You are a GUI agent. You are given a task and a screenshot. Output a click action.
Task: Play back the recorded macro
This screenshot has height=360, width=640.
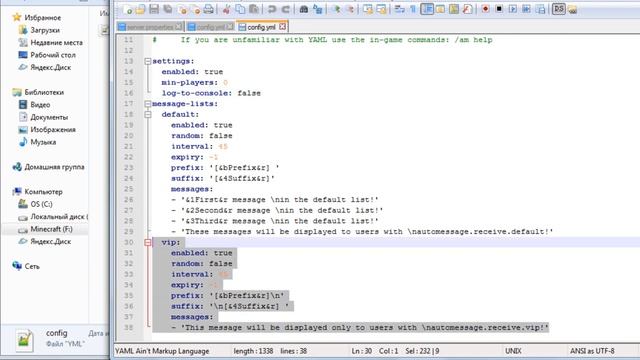click(513, 9)
